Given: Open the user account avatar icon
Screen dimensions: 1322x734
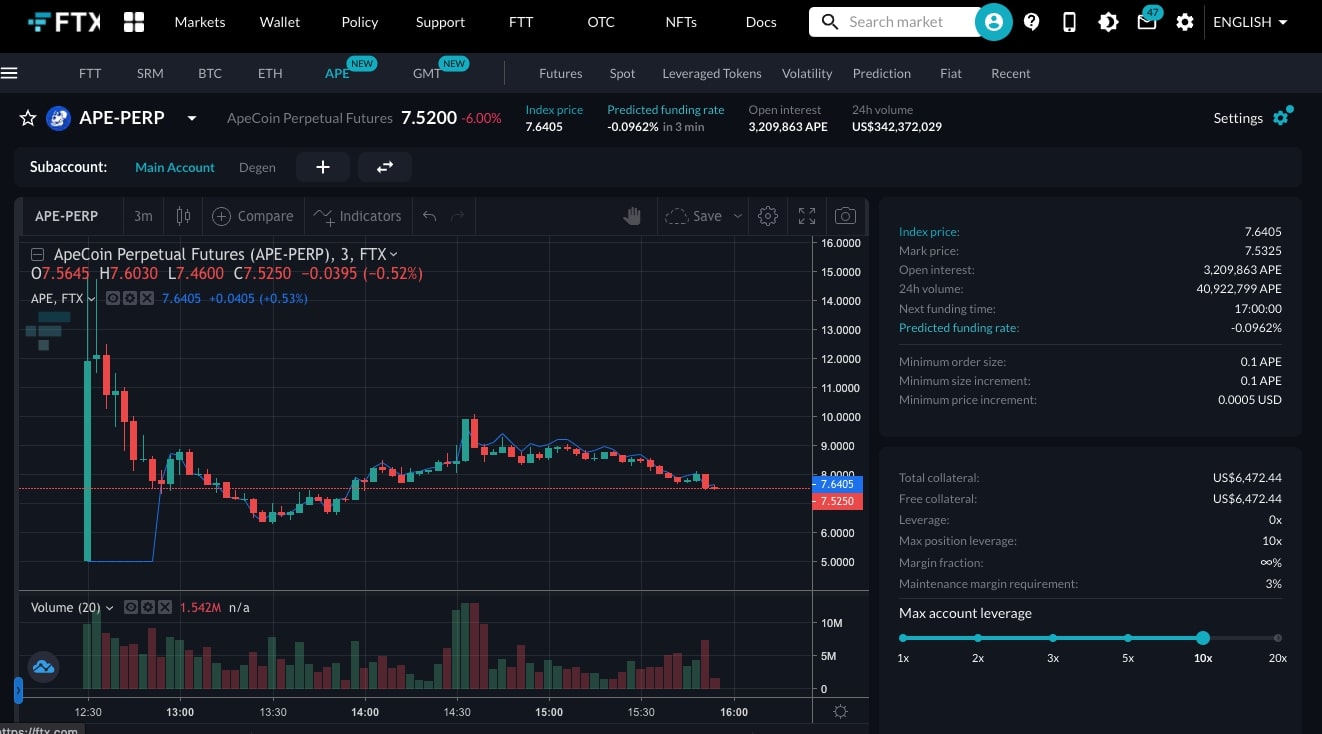Looking at the screenshot, I should tap(993, 21).
